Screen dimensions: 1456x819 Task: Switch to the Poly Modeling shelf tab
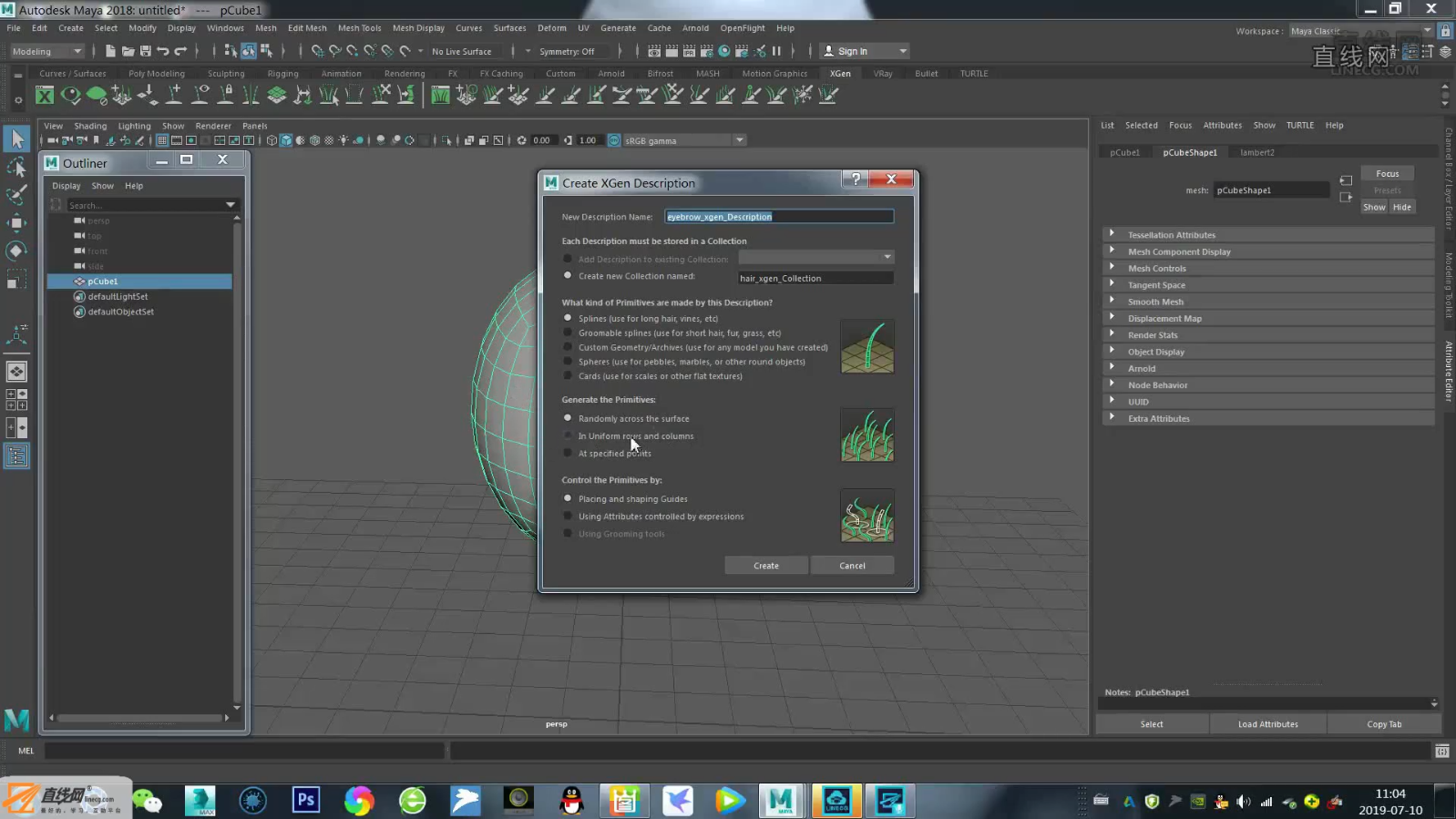click(x=156, y=74)
